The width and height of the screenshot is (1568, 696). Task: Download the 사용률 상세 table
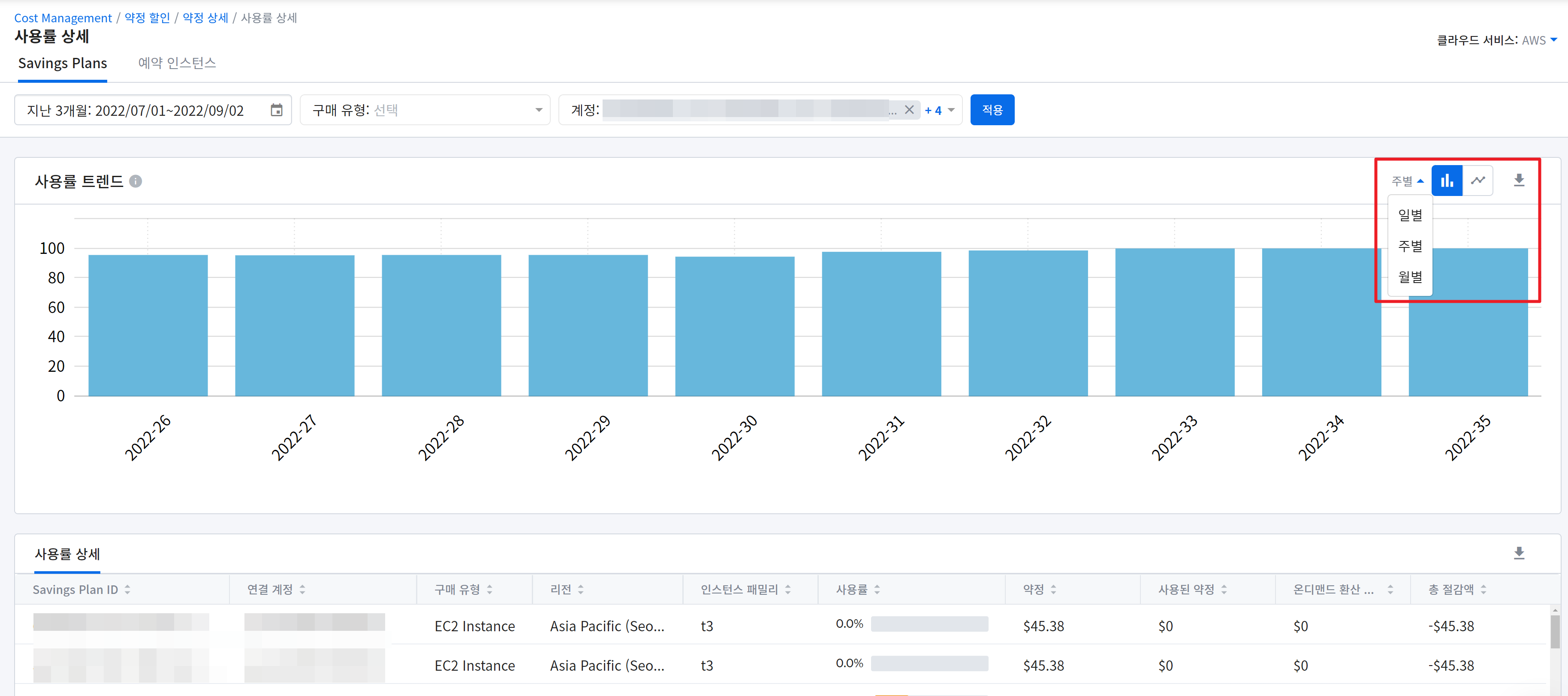(x=1519, y=553)
